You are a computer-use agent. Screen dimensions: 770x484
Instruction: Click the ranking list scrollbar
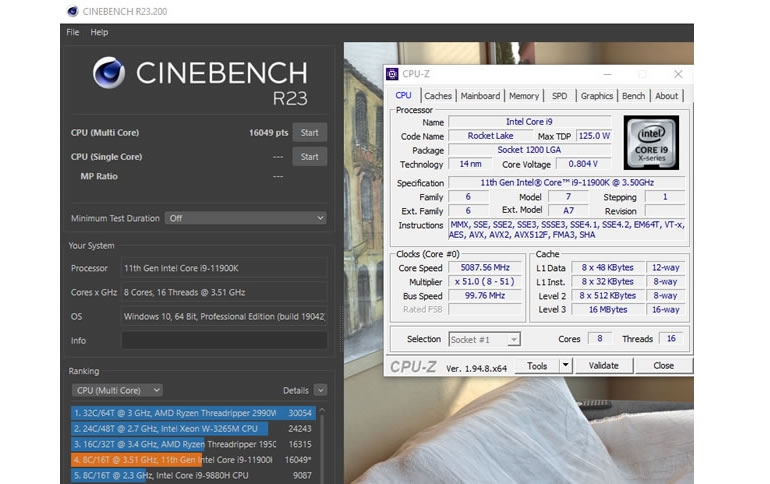[x=322, y=444]
